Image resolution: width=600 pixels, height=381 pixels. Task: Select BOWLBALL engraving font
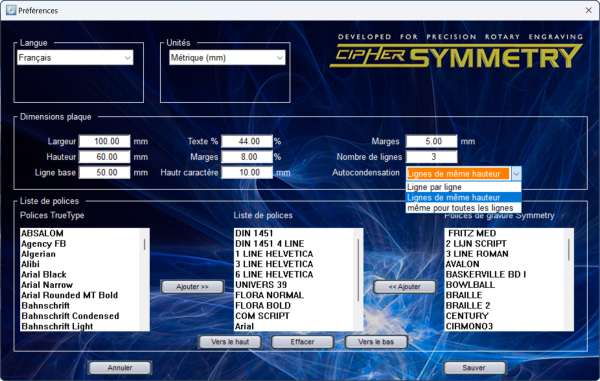504,285
